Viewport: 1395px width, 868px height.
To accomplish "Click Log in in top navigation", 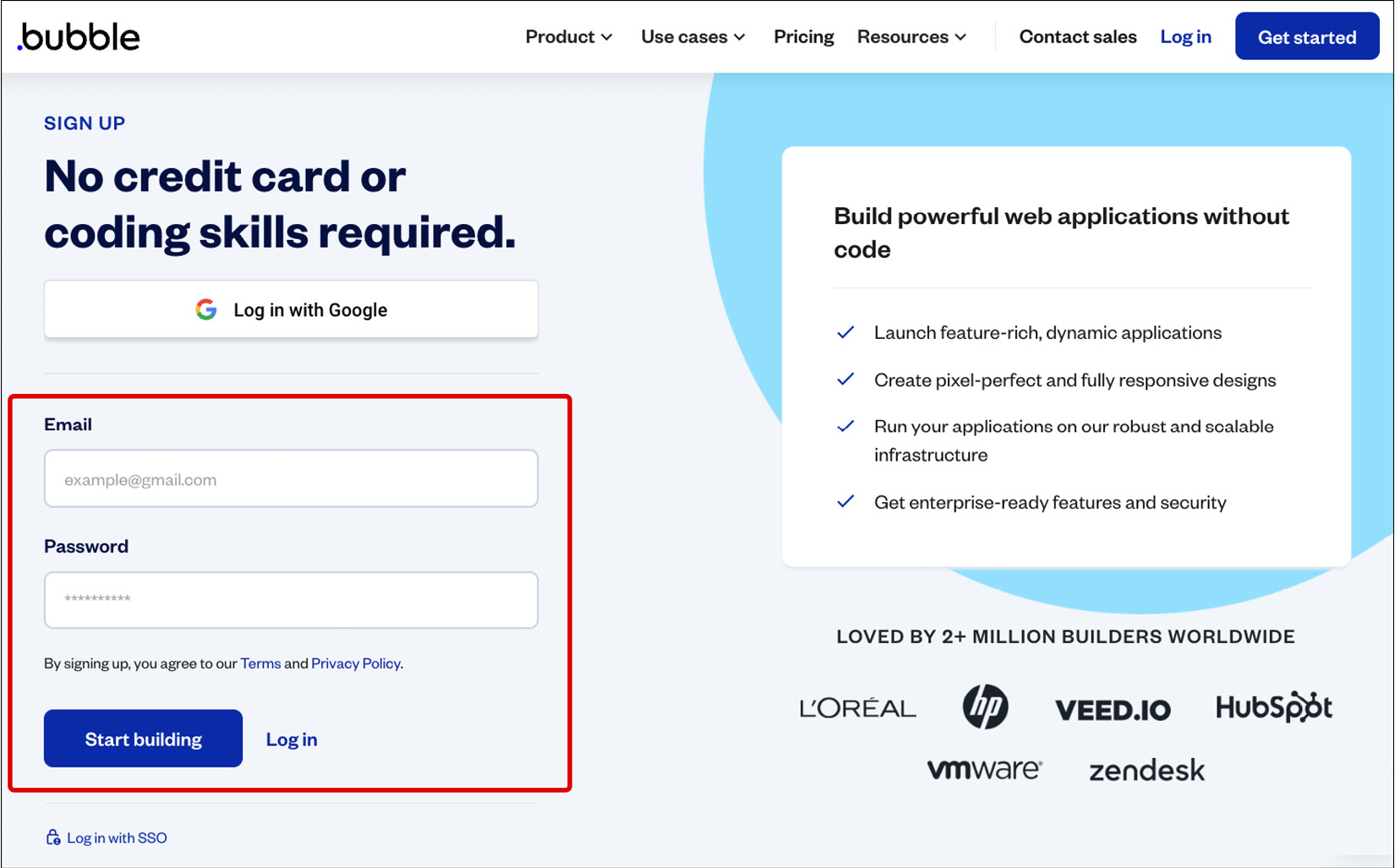I will click(x=1185, y=37).
